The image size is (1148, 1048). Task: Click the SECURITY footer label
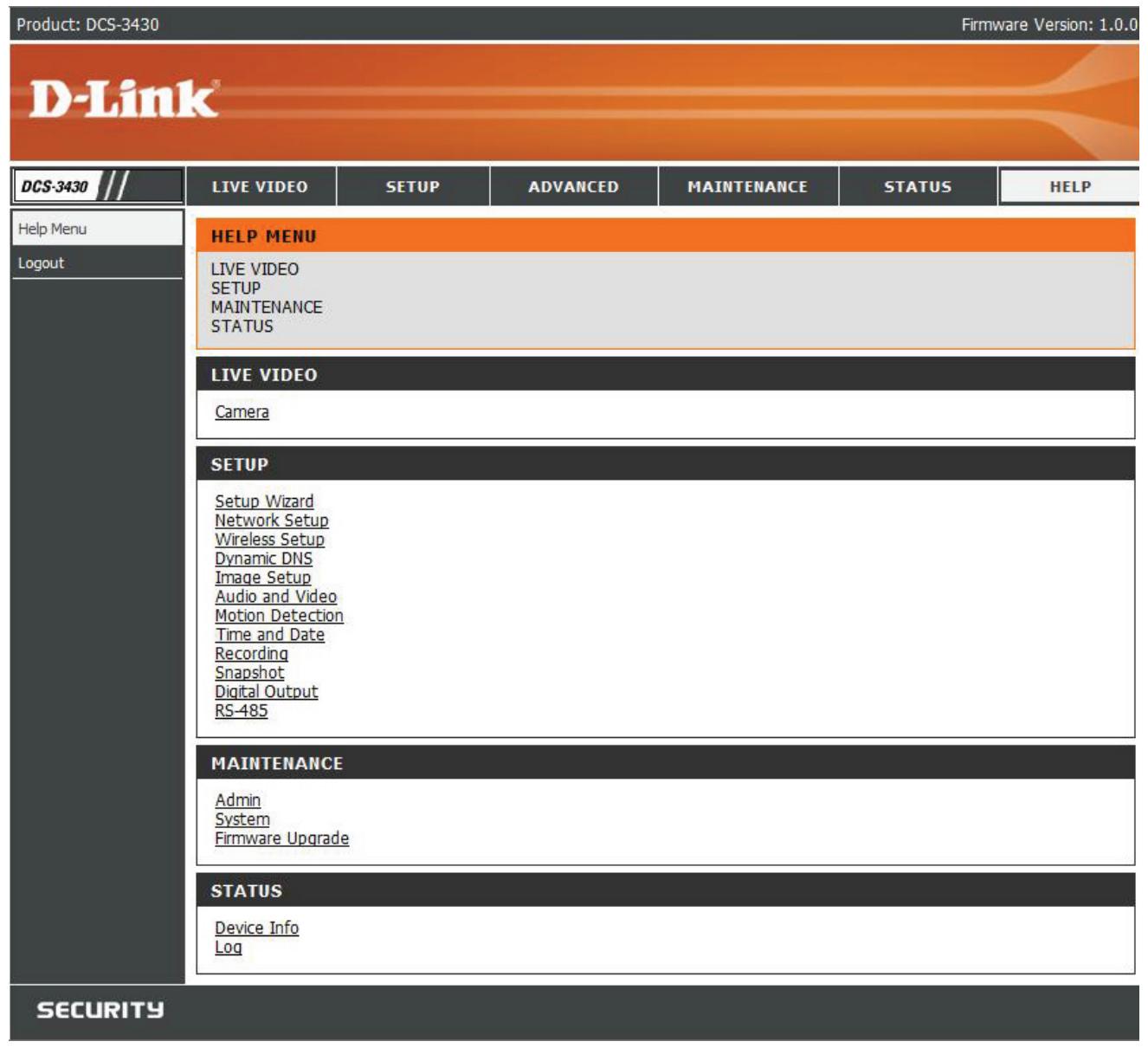(100, 1010)
